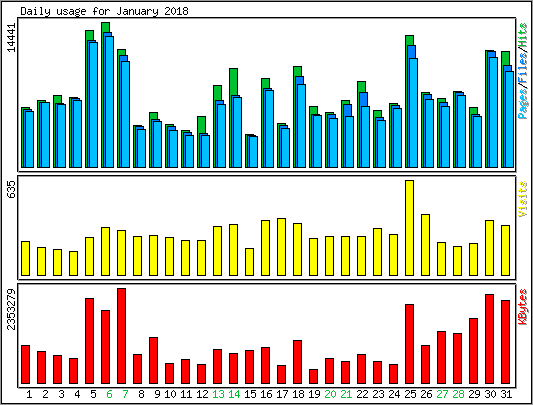The image size is (533, 405).
Task: Click the day 25 red KBytes bar
Action: coord(410,344)
